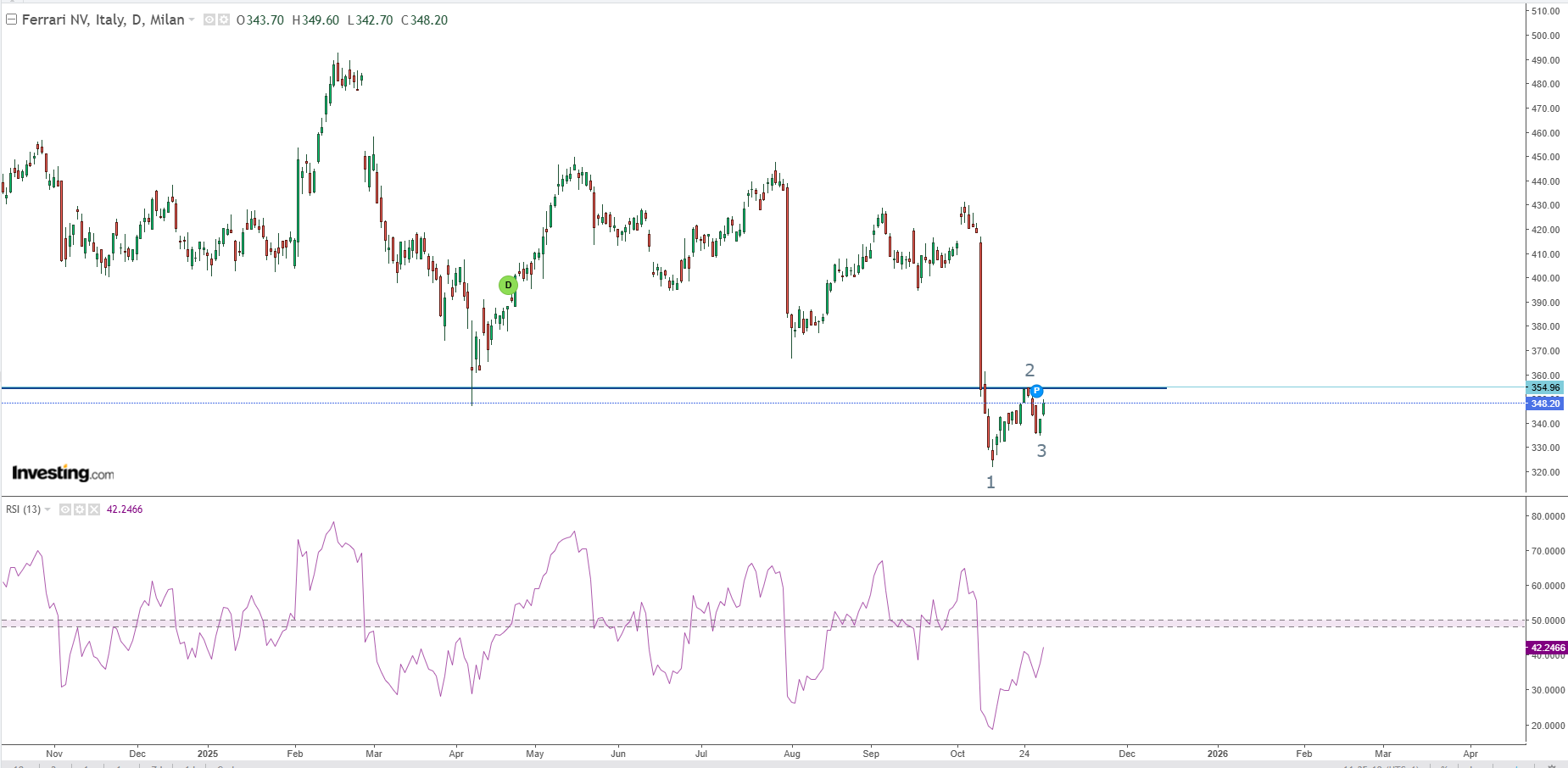The image size is (1568, 768).
Task: Select the text annotation '1' below the low
Action: [x=990, y=482]
